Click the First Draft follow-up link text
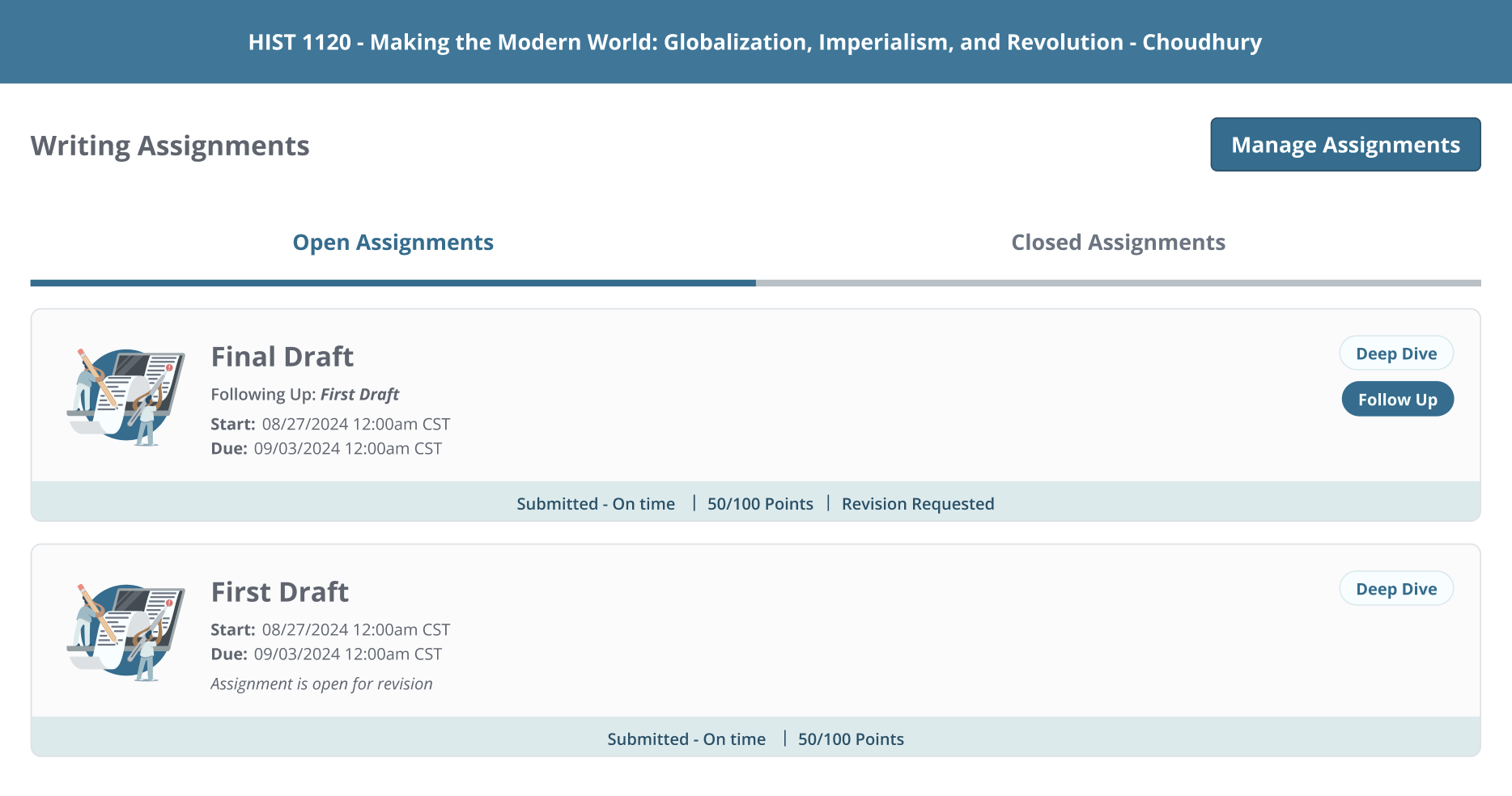The height and width of the screenshot is (796, 1512). [x=359, y=394]
